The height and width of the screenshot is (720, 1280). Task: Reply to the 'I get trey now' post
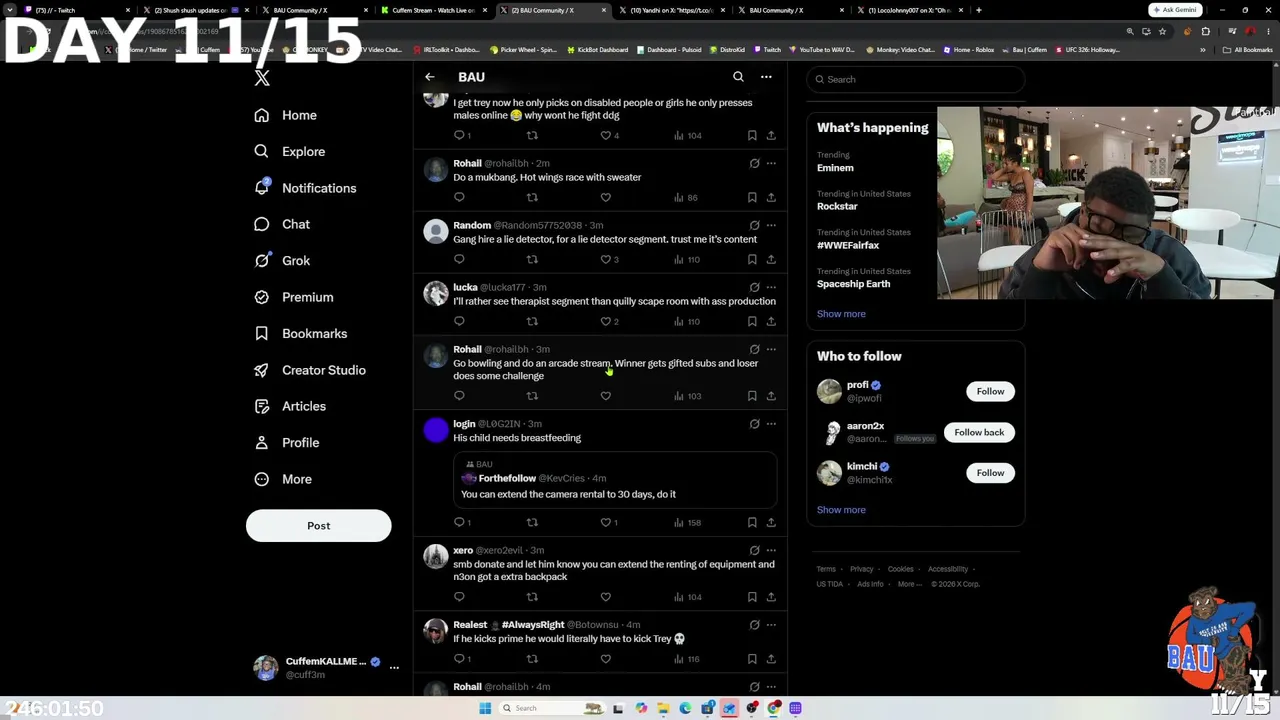coord(462,136)
